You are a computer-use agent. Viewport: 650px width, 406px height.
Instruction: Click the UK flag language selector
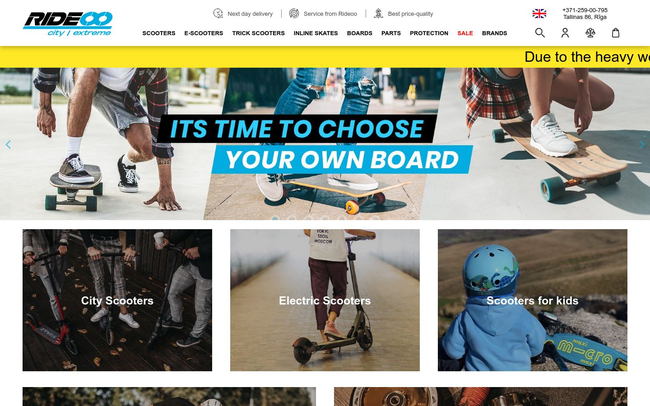point(539,14)
